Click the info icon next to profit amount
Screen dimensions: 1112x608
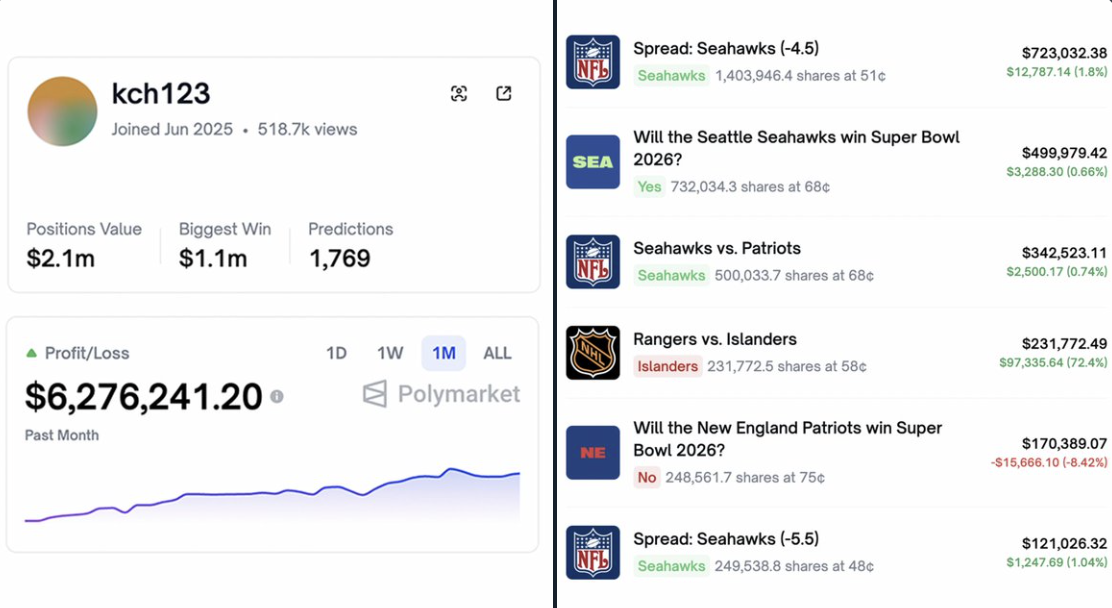pyautogui.click(x=277, y=397)
